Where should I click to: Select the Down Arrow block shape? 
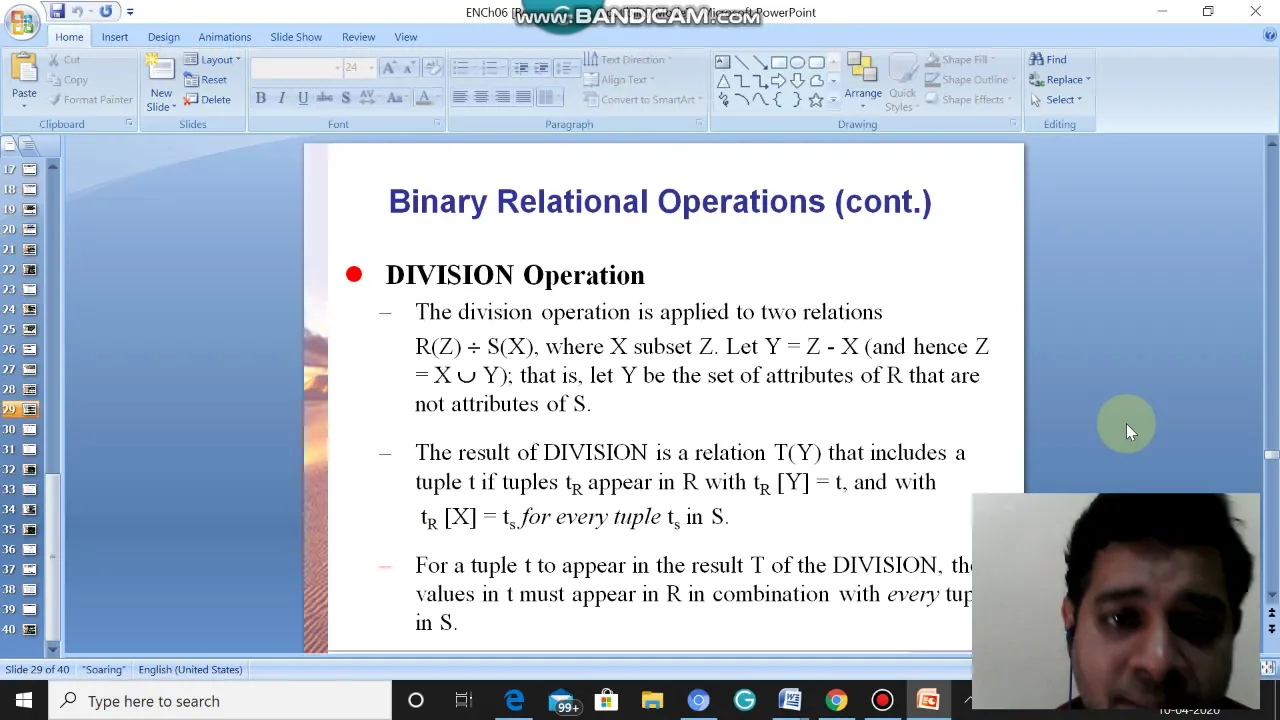tap(797, 81)
